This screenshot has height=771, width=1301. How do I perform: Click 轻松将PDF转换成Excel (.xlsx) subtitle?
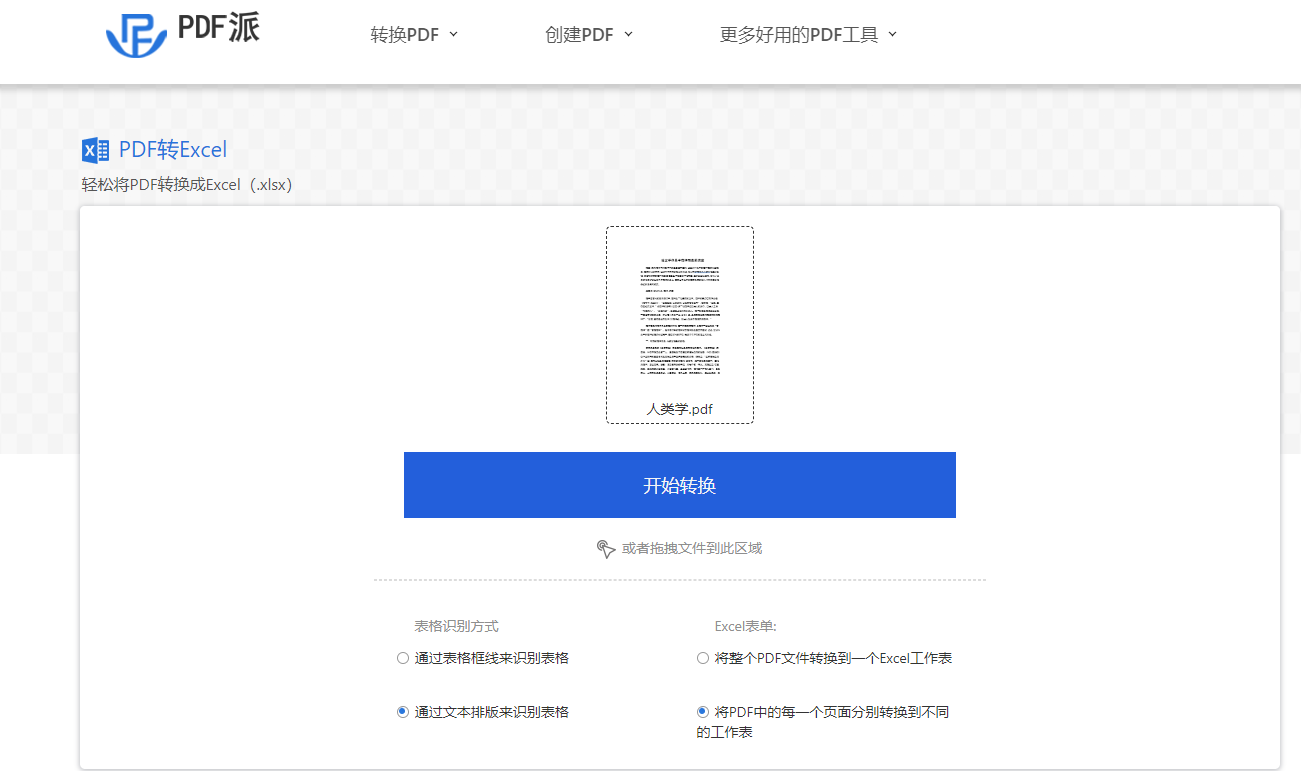(x=187, y=185)
